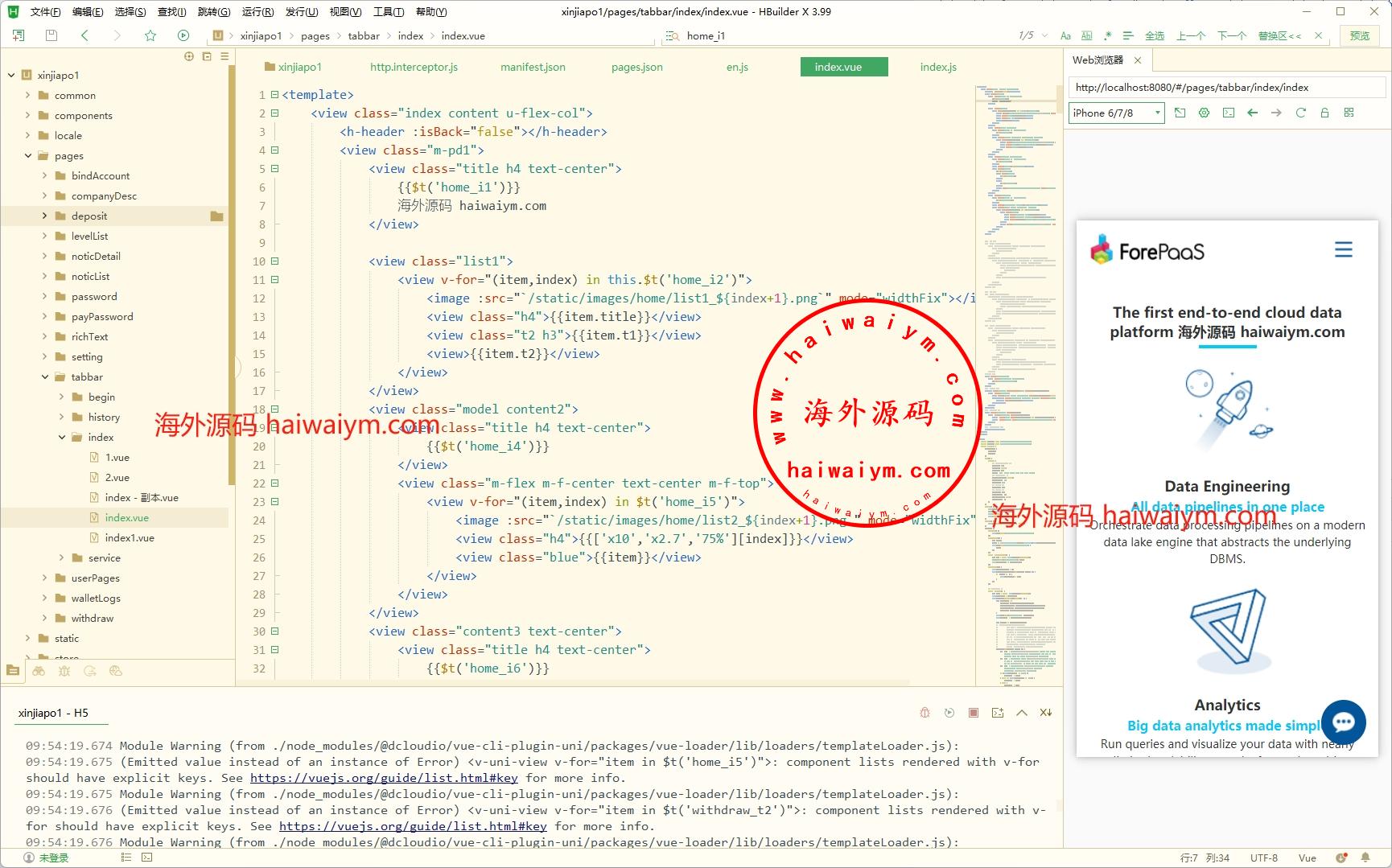Click the save file icon
Image resolution: width=1392 pixels, height=868 pixels.
point(51,35)
